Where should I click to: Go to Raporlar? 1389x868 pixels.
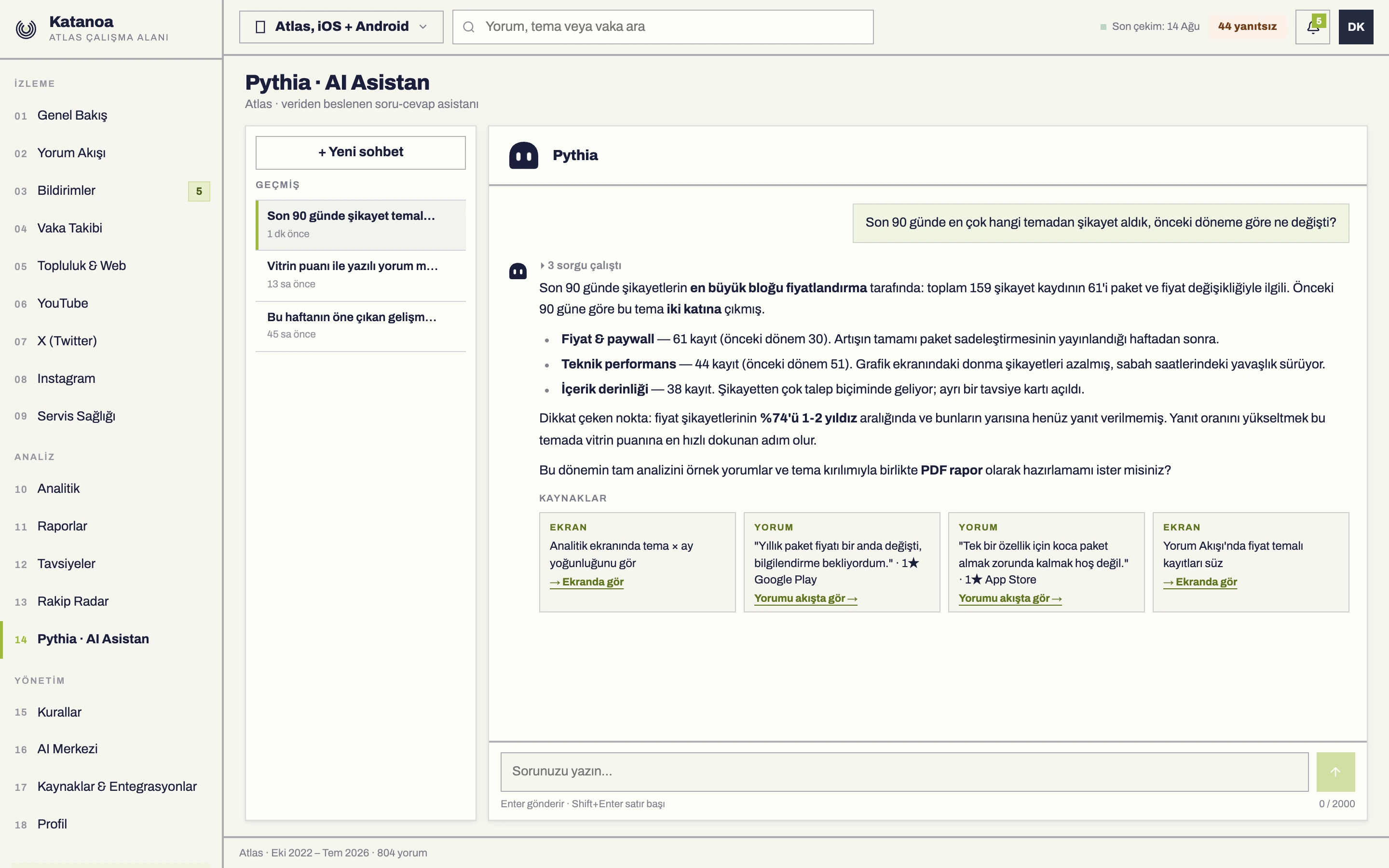pos(111,527)
